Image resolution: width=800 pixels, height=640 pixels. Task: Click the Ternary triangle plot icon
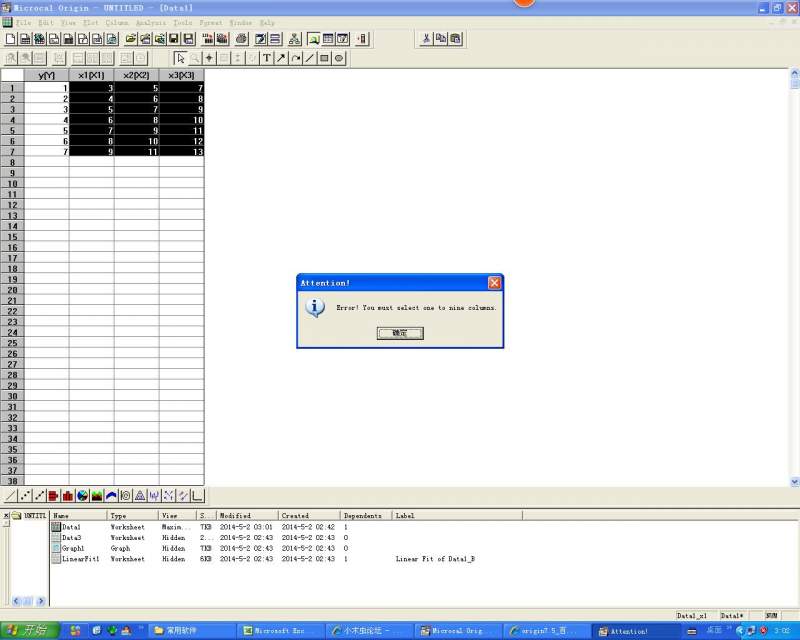pos(140,495)
